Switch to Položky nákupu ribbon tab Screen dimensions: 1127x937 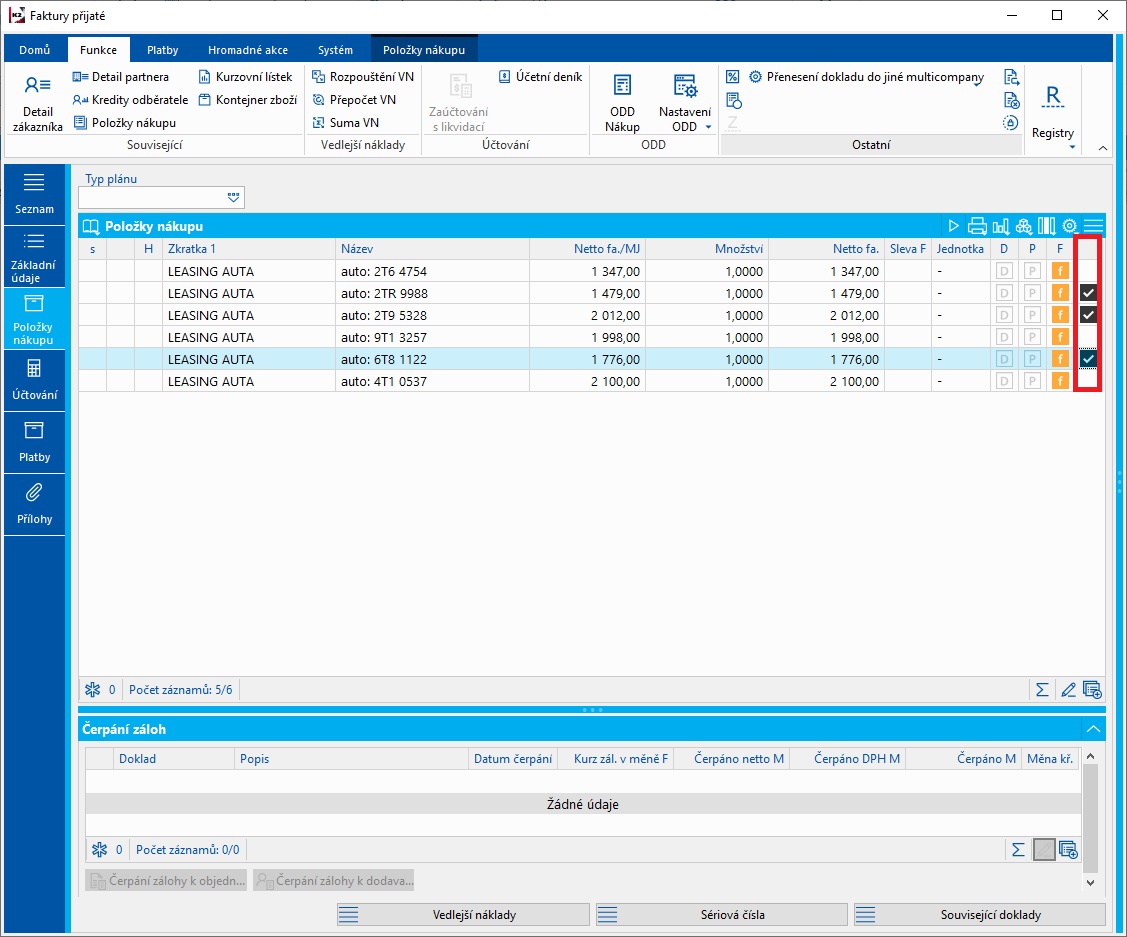click(x=424, y=50)
